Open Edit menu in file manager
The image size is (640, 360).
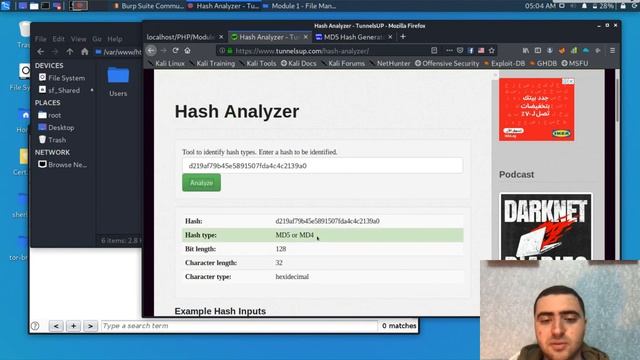click(x=58, y=39)
